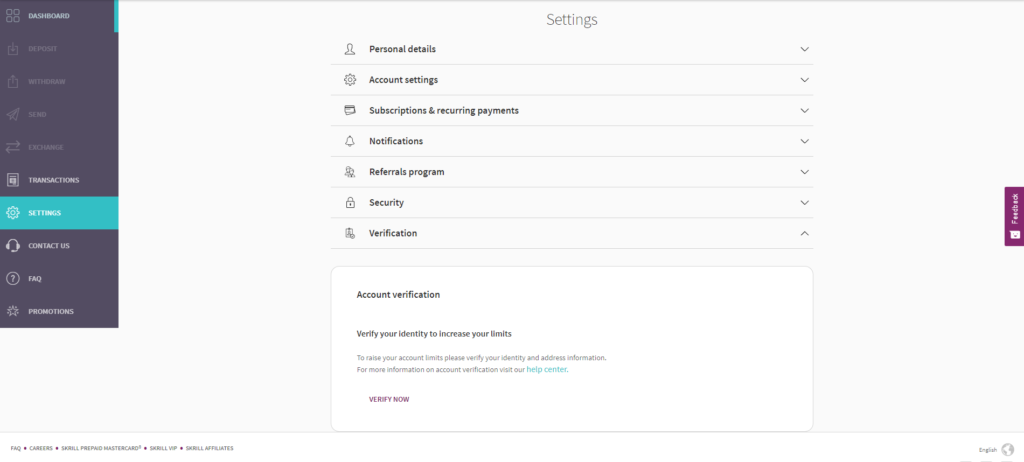Screen dimensions: 1024x462
Task: Click the Settings gear icon in sidebar
Action: pos(13,213)
